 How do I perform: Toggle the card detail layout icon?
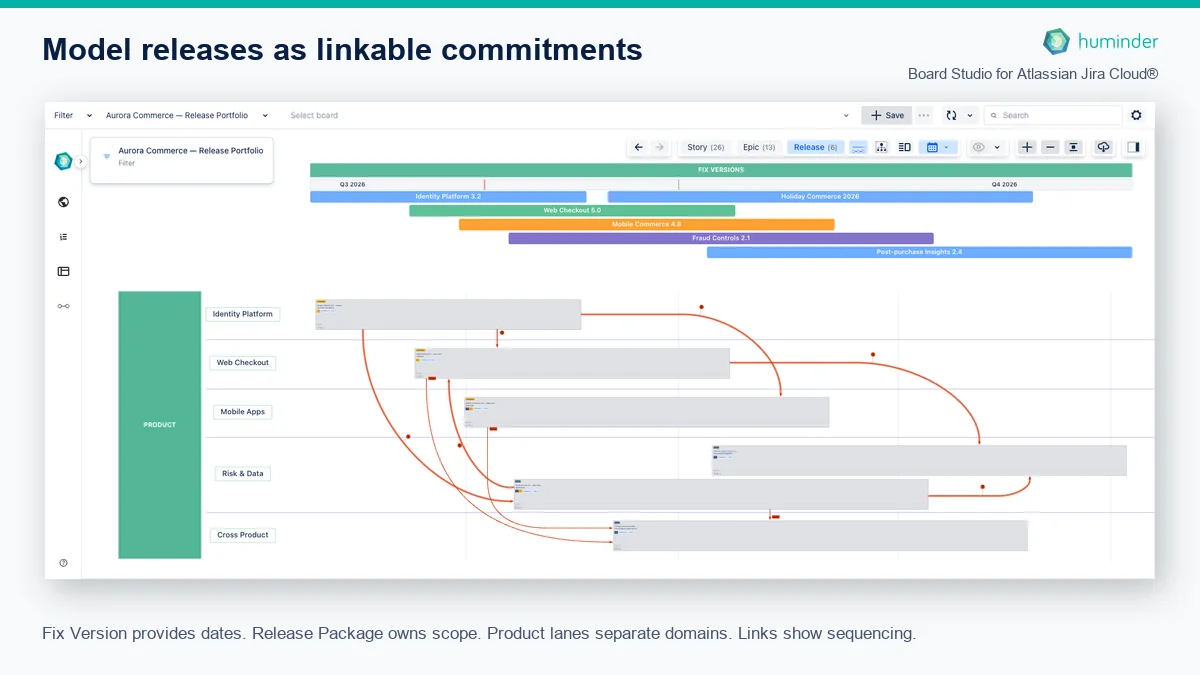coord(904,147)
